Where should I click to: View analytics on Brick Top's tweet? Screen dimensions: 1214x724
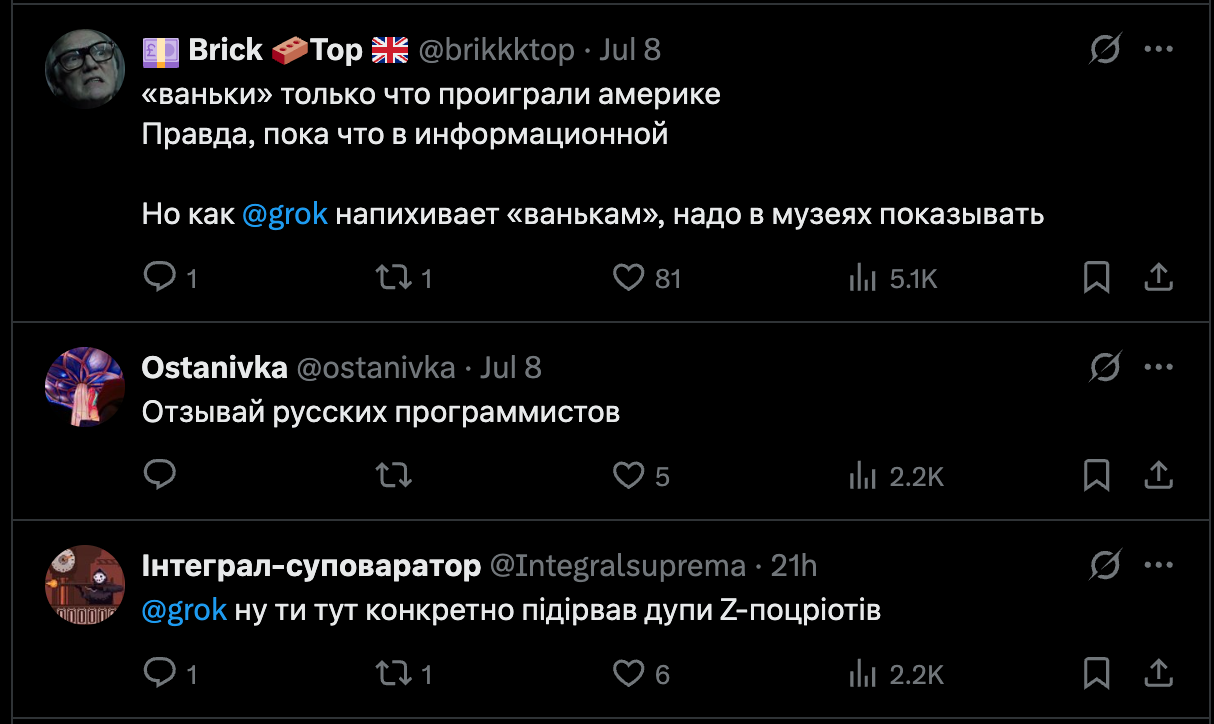862,277
